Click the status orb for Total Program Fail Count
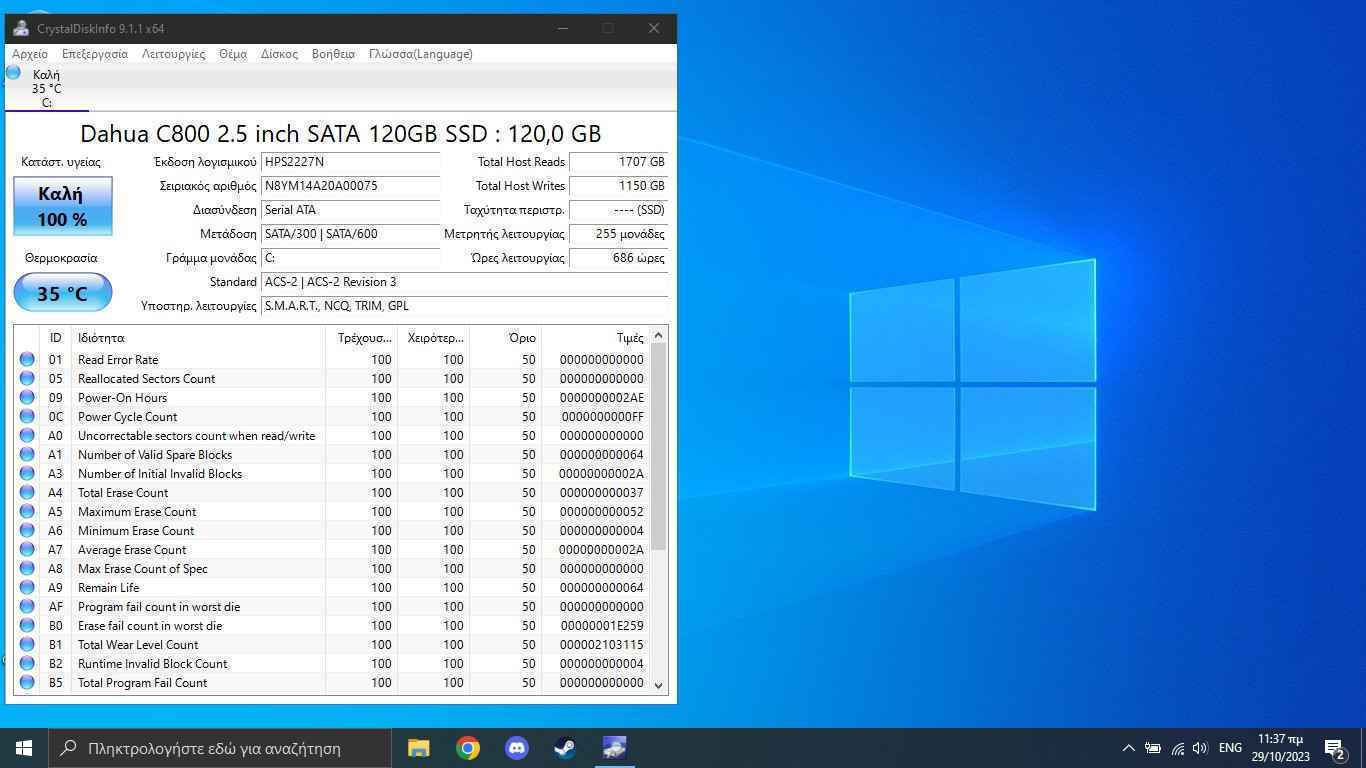Image resolution: width=1366 pixels, height=768 pixels. click(x=27, y=682)
